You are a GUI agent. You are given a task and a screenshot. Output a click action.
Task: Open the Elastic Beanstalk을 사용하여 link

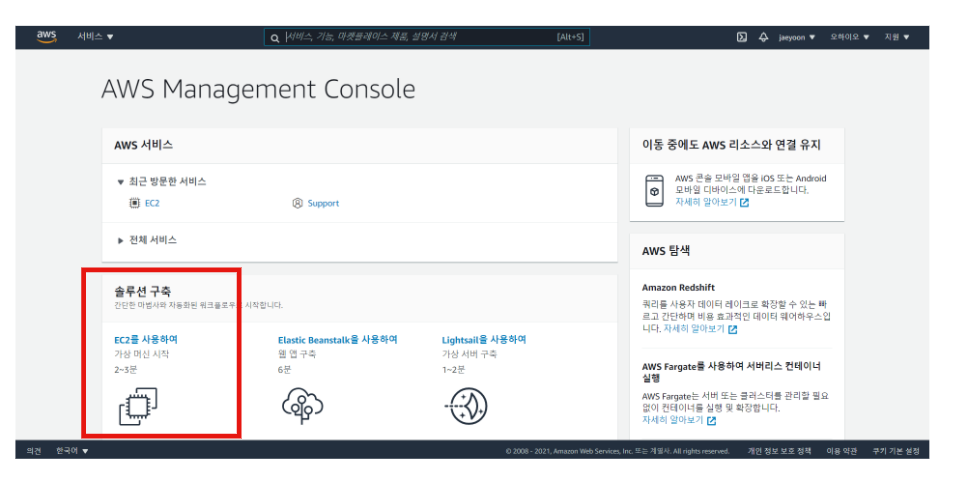pos(338,339)
